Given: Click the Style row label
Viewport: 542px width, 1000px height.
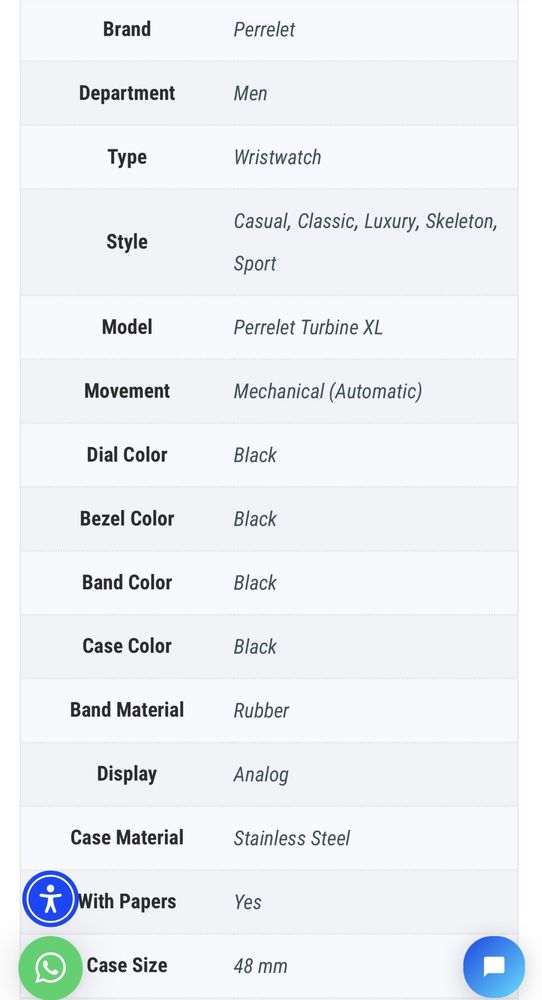Looking at the screenshot, I should tap(127, 242).
